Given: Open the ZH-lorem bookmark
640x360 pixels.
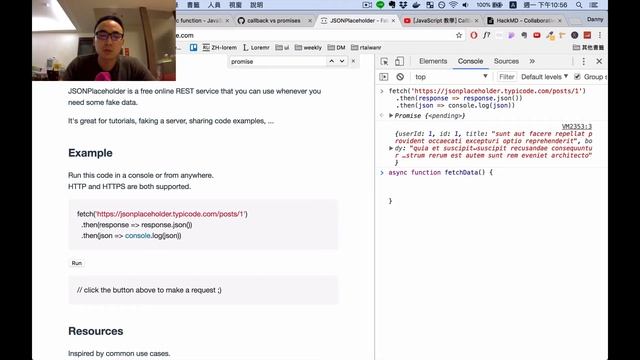Looking at the screenshot, I should (220, 48).
